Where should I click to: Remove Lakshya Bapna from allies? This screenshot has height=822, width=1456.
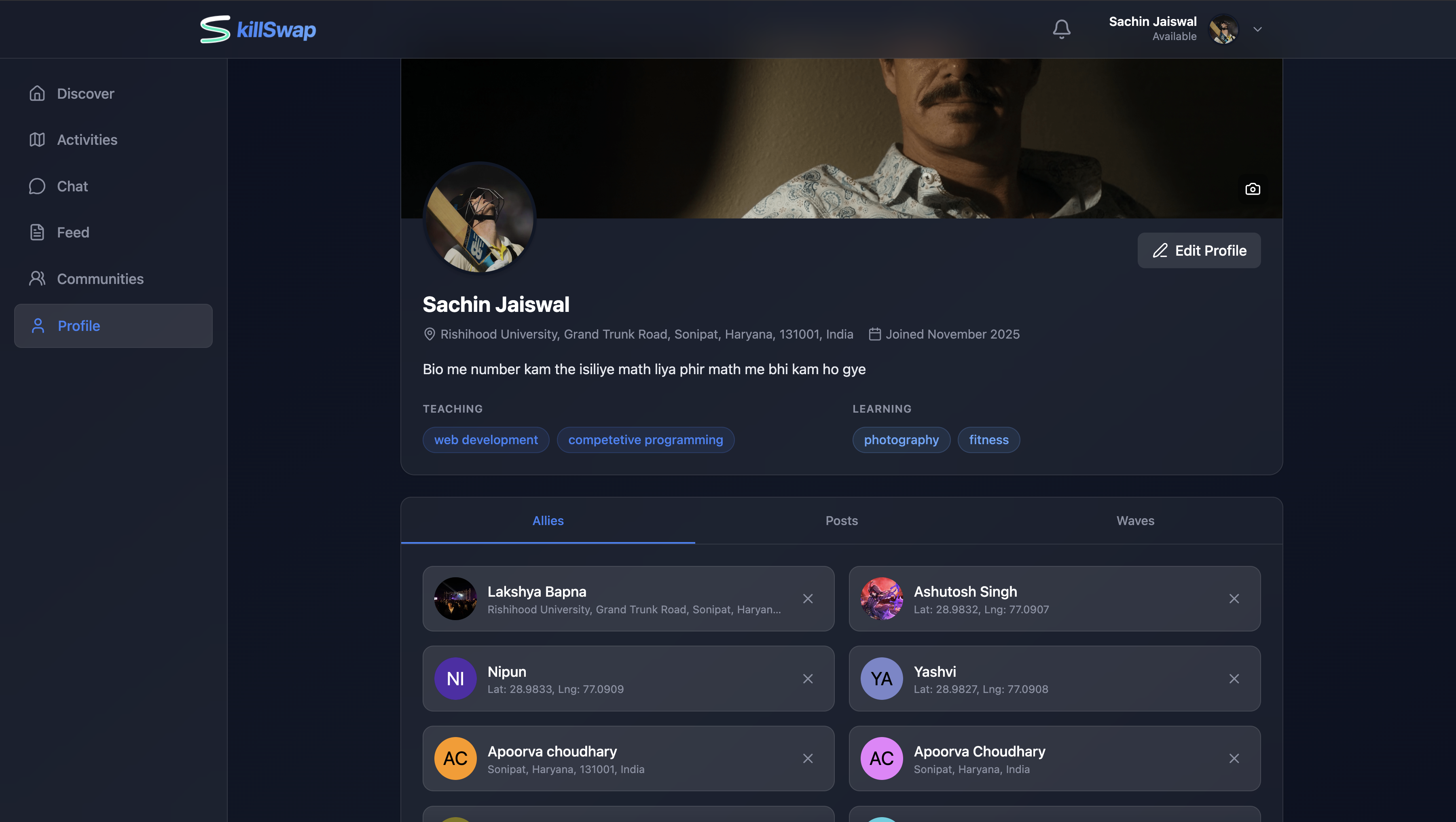coord(808,599)
